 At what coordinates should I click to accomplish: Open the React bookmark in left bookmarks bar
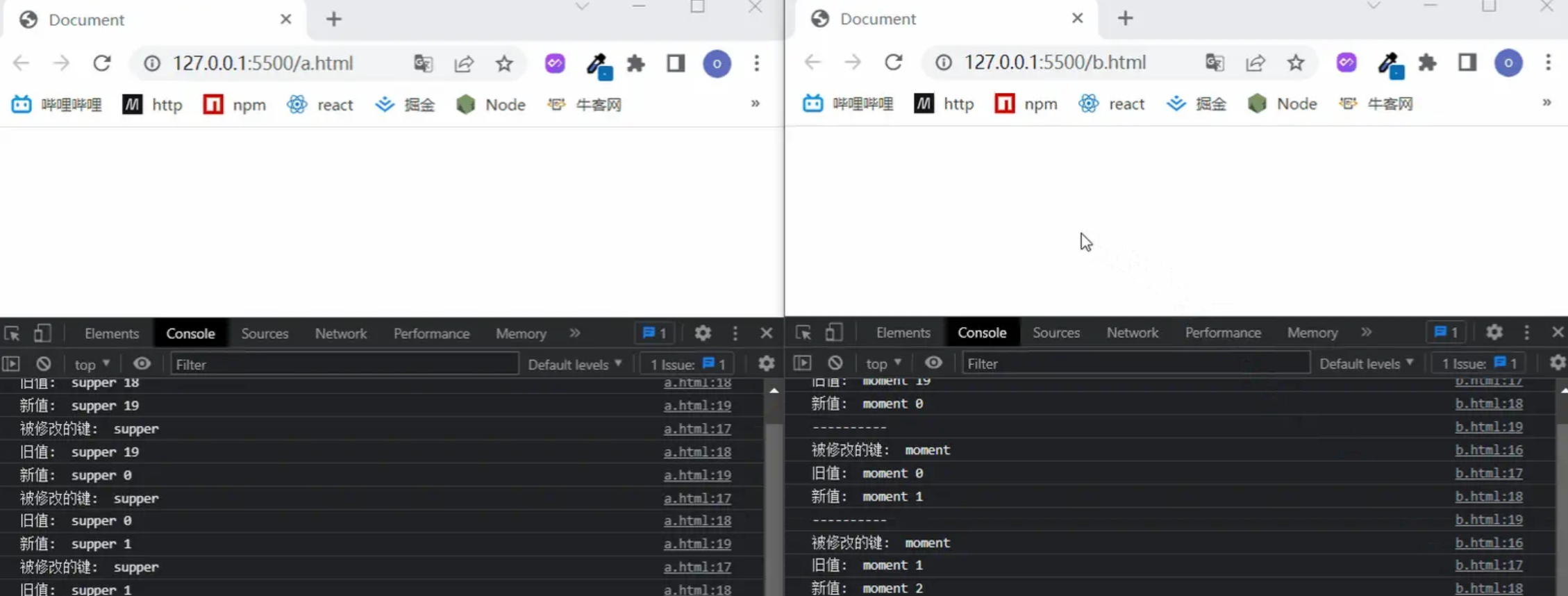pyautogui.click(x=320, y=105)
